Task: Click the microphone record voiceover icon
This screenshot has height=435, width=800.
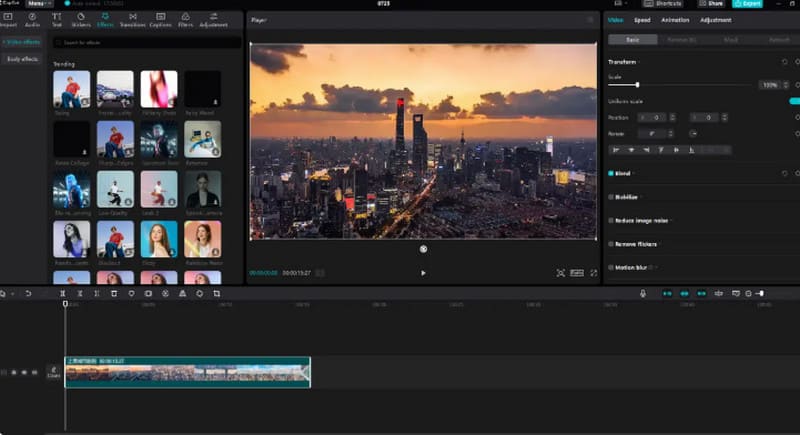Action: tap(643, 294)
